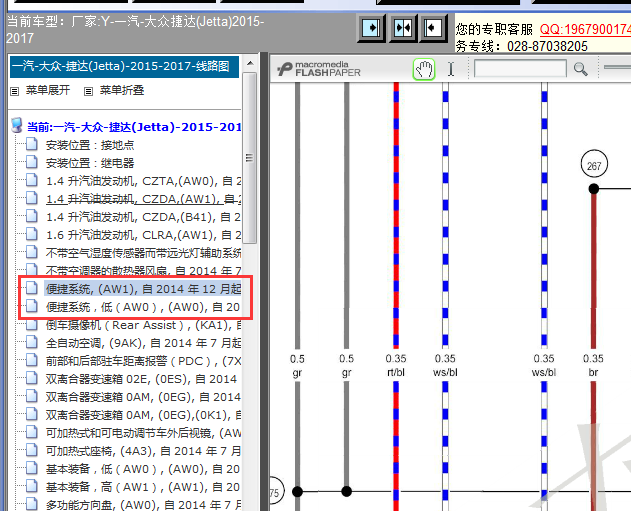Open root node 当前:一汽-大众-捷达(Jetta)-2015

(134, 127)
